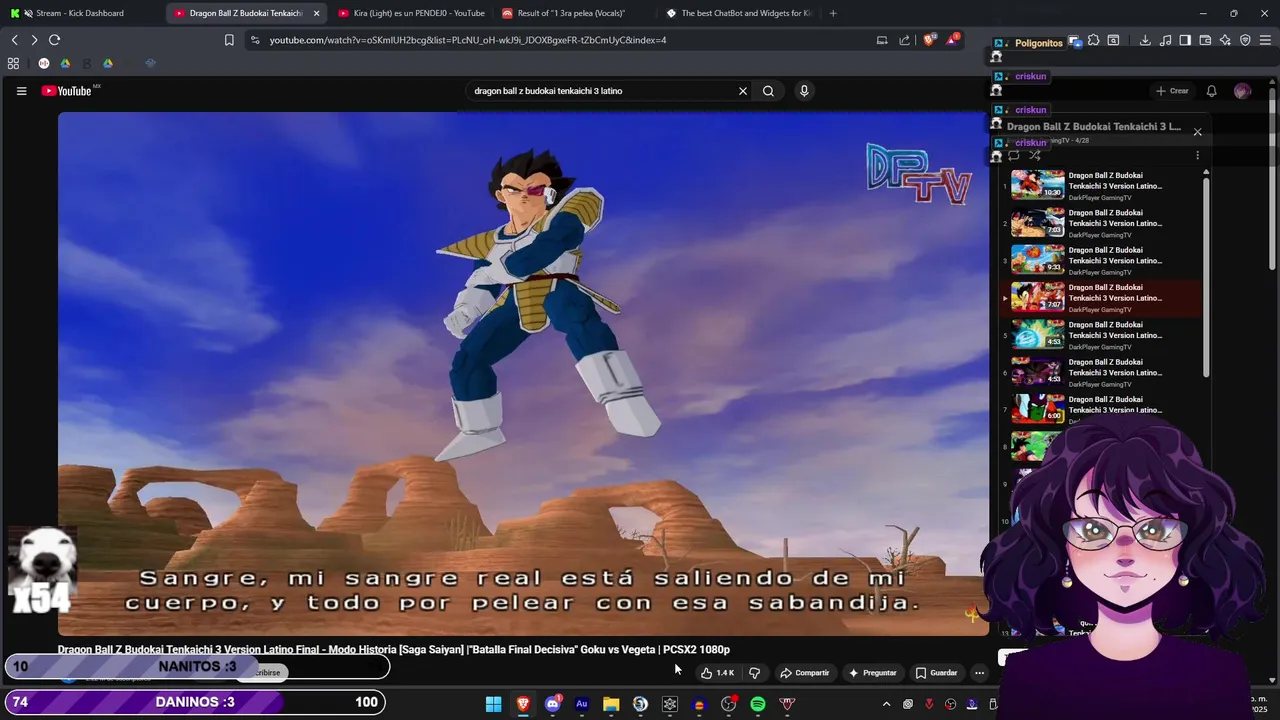Open Leo AI sparkle icon

click(1225, 40)
